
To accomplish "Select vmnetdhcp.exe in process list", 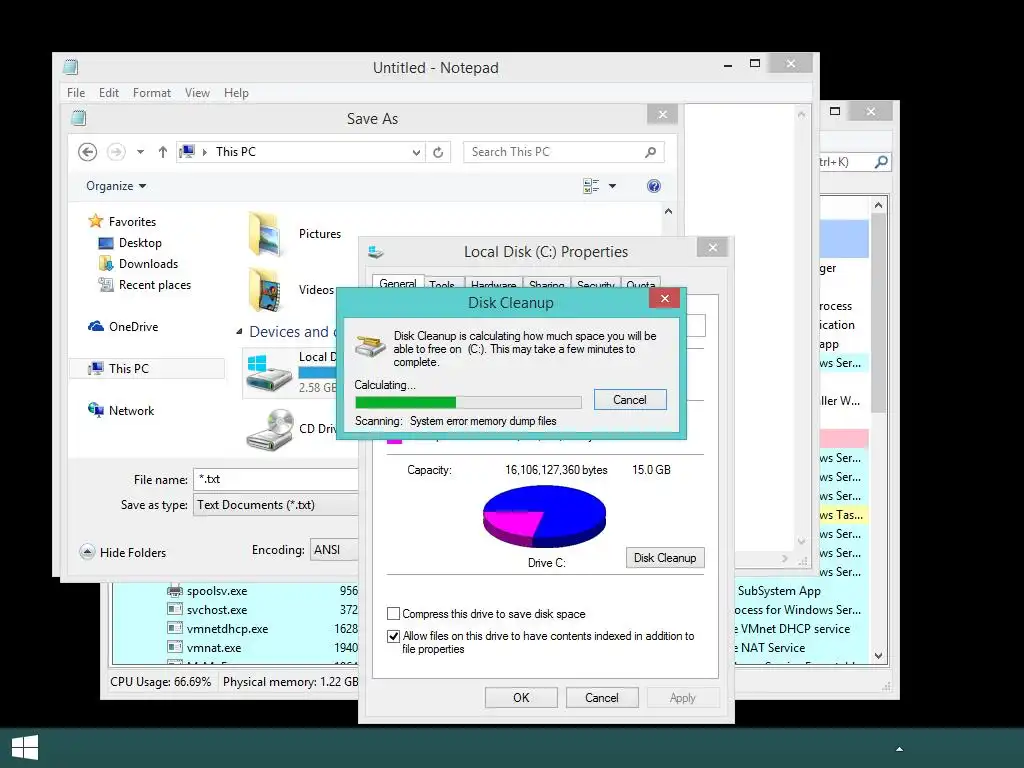I will 227,629.
